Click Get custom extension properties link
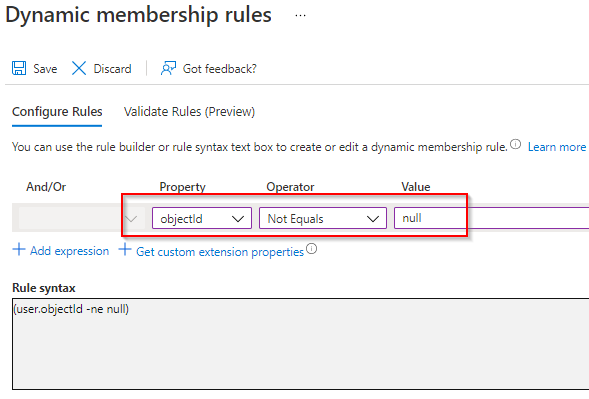589x399 pixels. pos(220,252)
